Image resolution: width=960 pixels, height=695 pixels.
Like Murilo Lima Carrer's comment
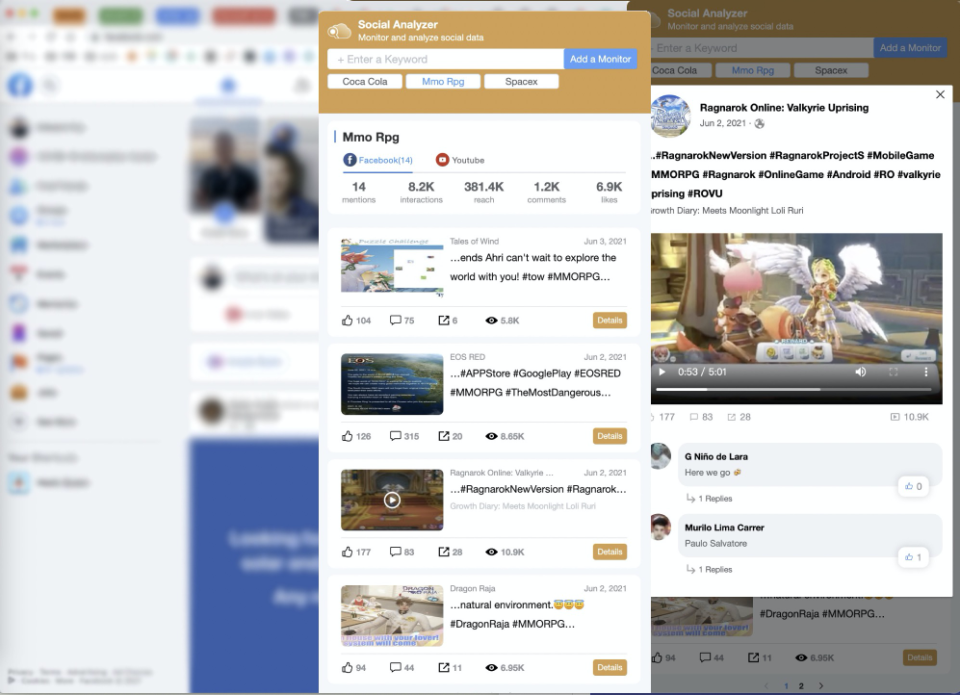click(913, 557)
